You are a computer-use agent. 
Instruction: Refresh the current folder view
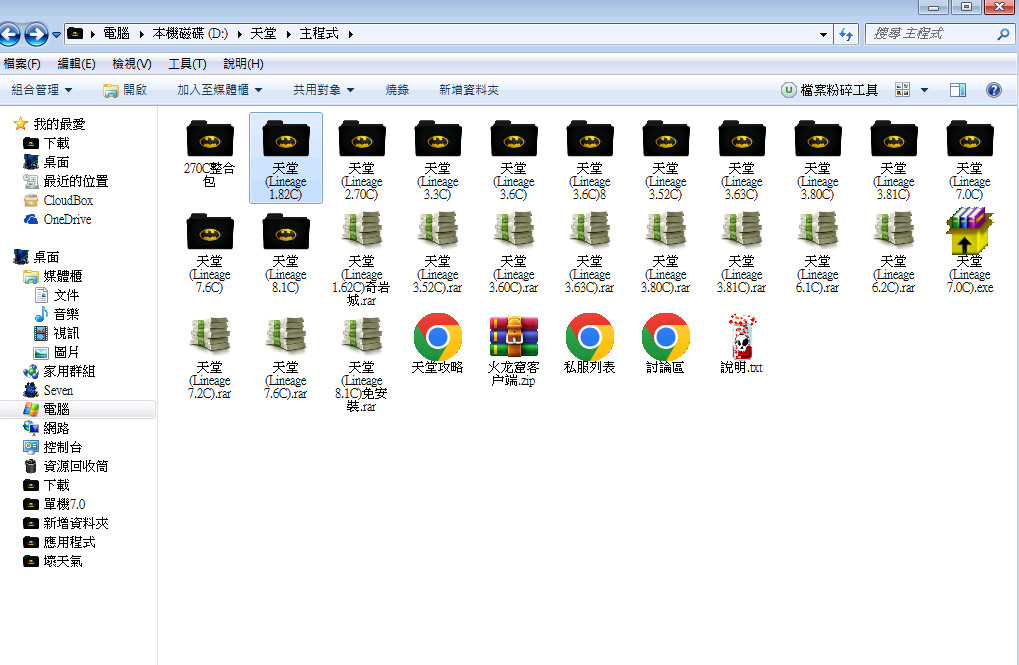[x=845, y=34]
